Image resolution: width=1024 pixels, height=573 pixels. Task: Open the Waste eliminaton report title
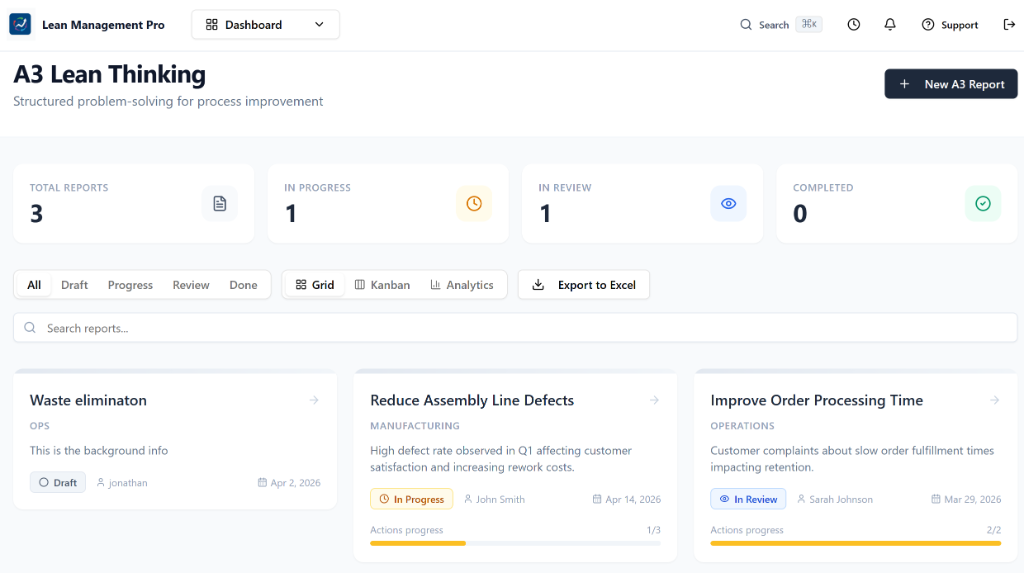tap(88, 400)
